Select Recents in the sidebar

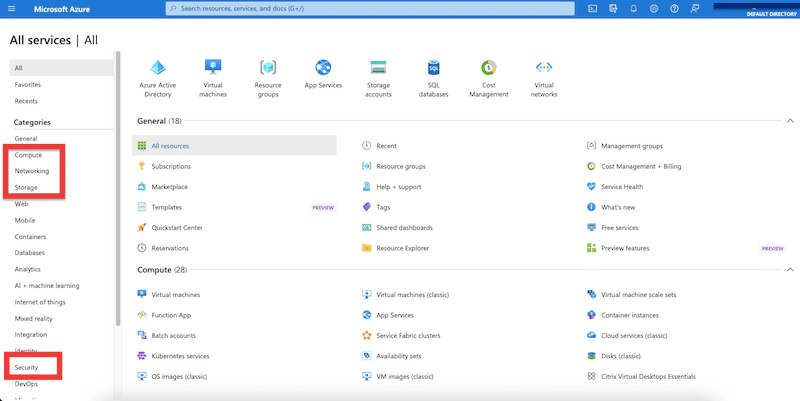click(x=26, y=101)
